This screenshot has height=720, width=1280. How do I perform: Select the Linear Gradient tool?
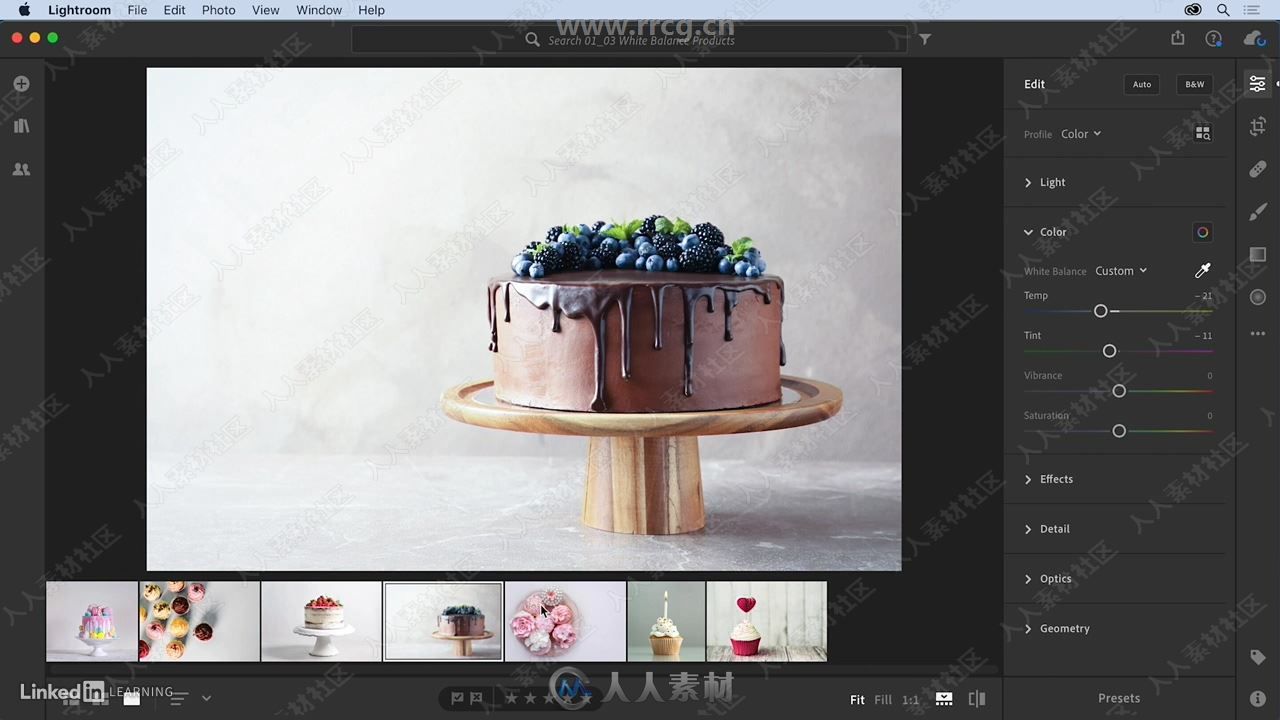click(1258, 255)
